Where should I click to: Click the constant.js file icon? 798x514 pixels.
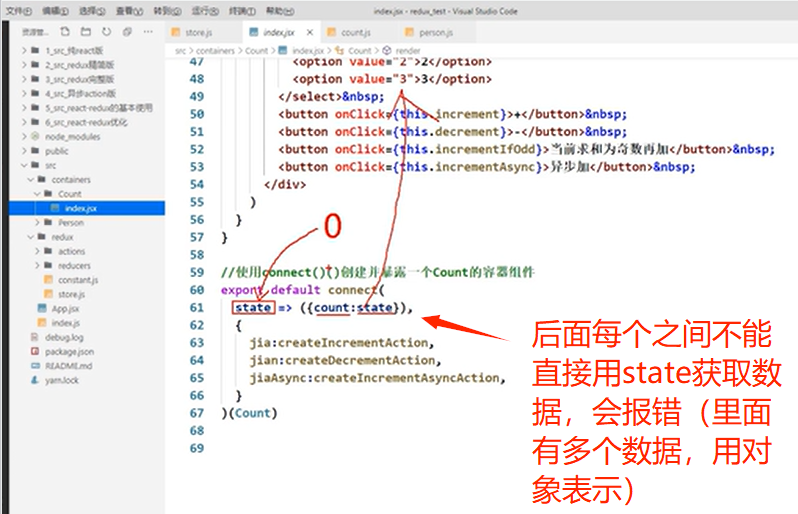[x=48, y=280]
